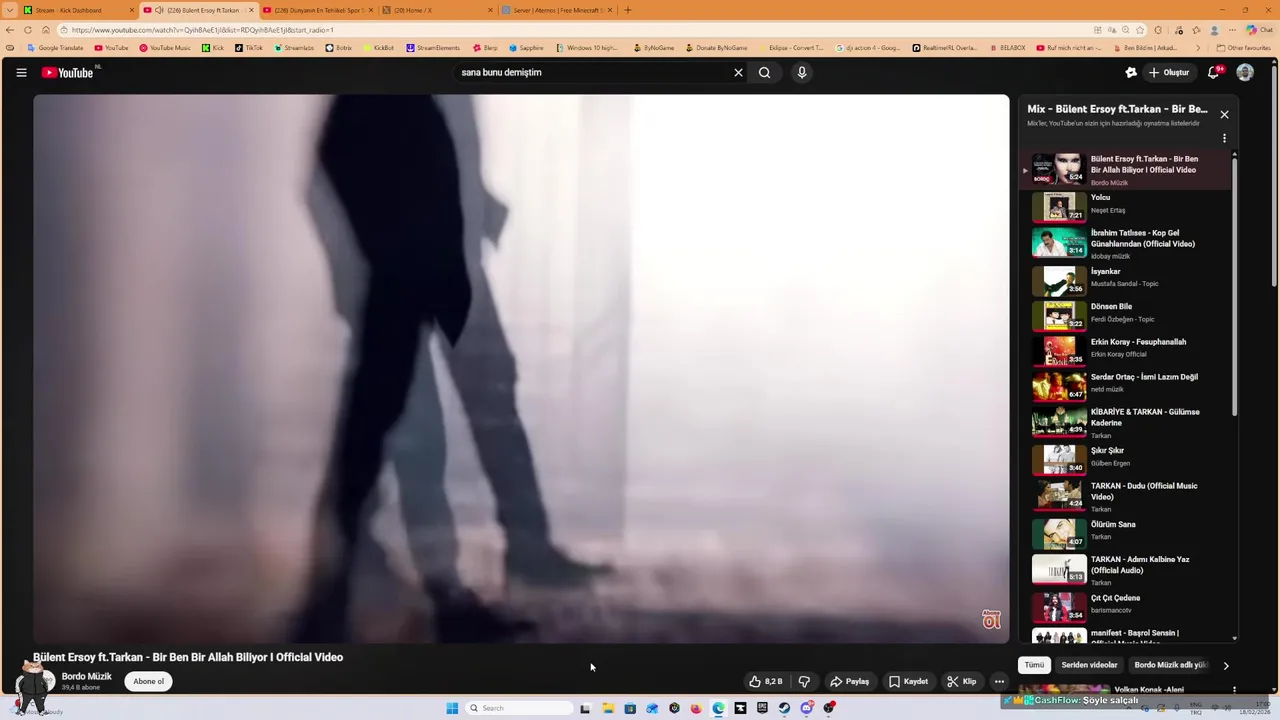
Task: Subscribe using the Abone ol button
Action: [148, 681]
